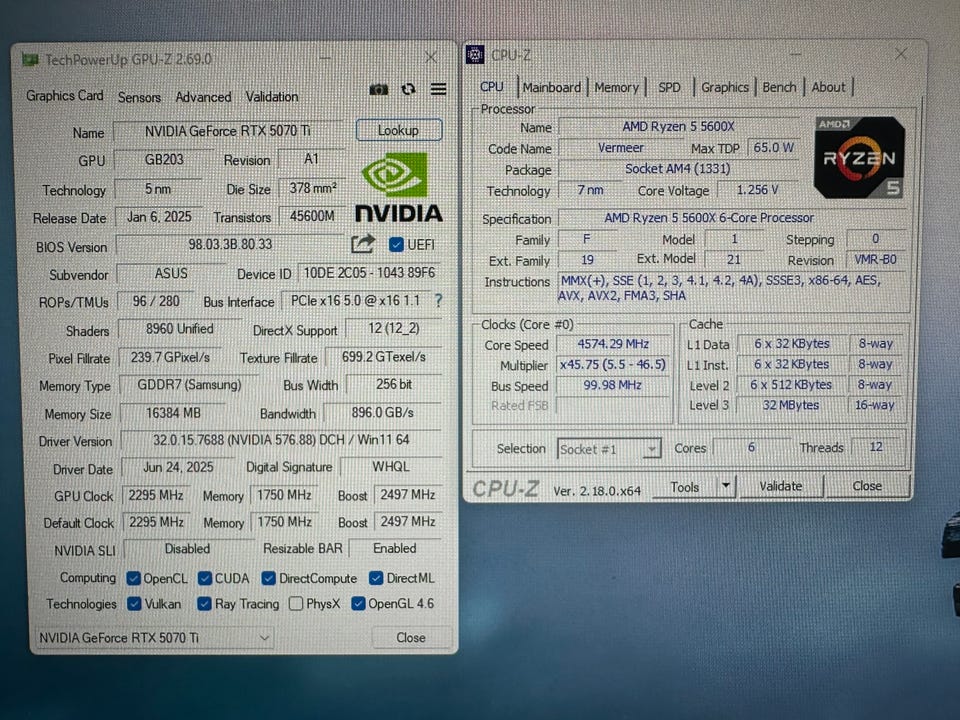960x720 pixels.
Task: Click the Bus Interface question mark
Action: (438, 301)
